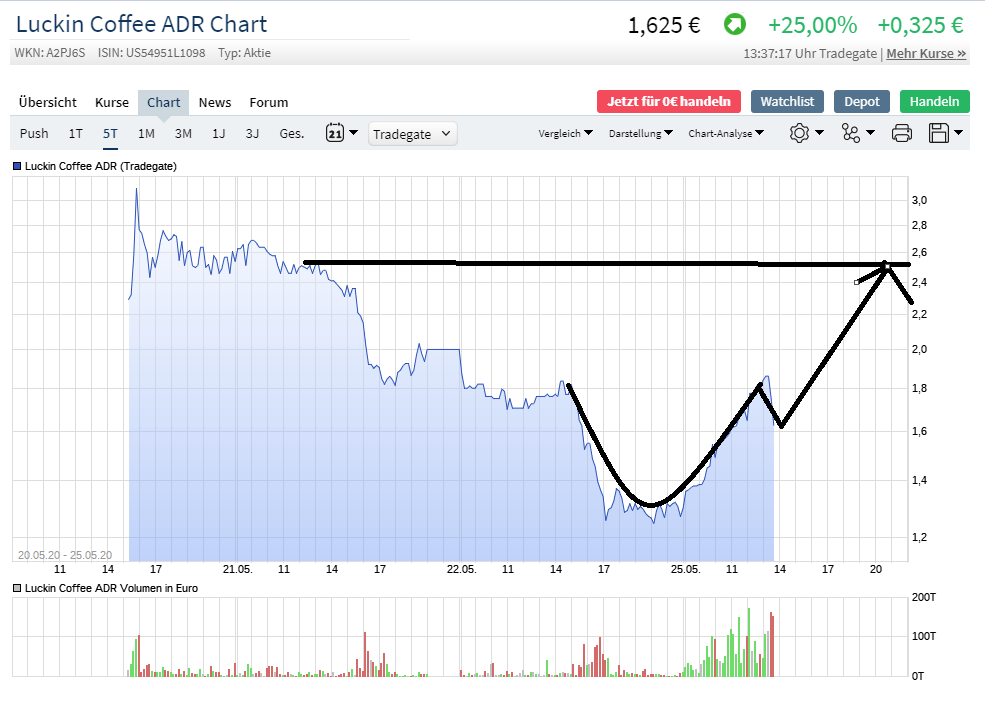985x706 pixels.
Task: Expand the arrow next to share icon
Action: [x=870, y=133]
